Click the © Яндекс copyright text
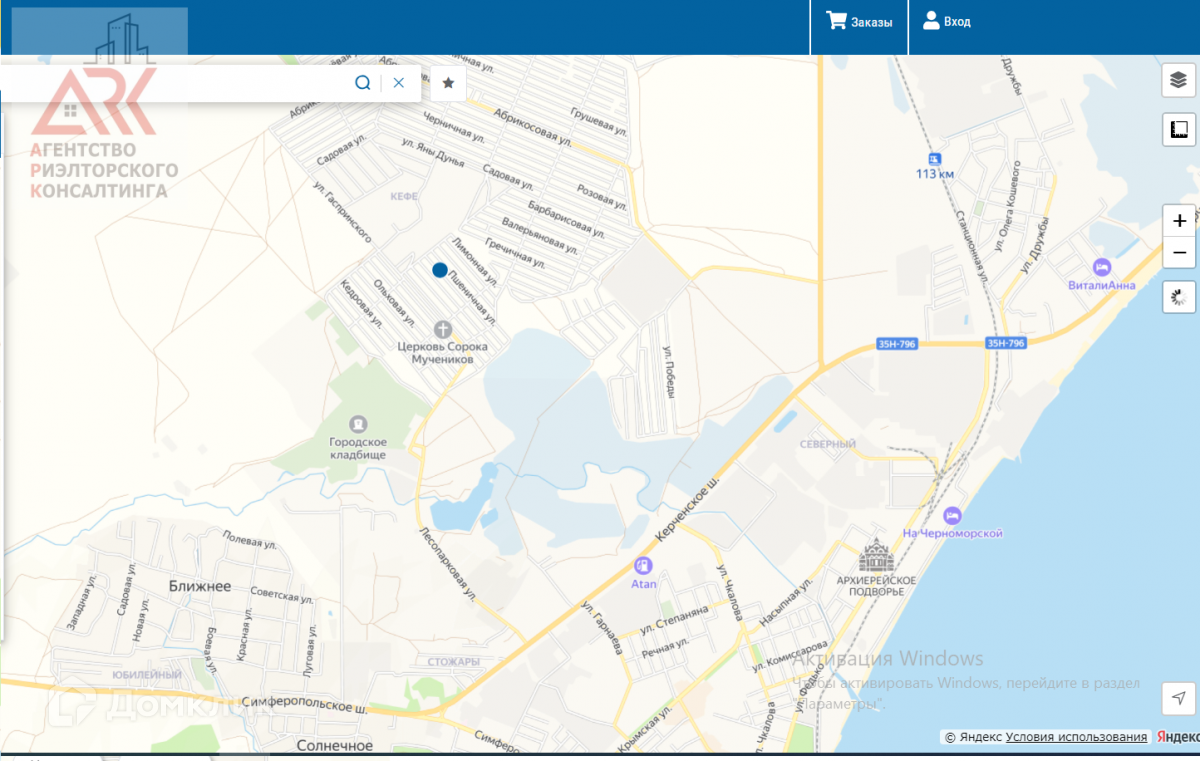Screen dimensions: 1200x761 [973, 737]
